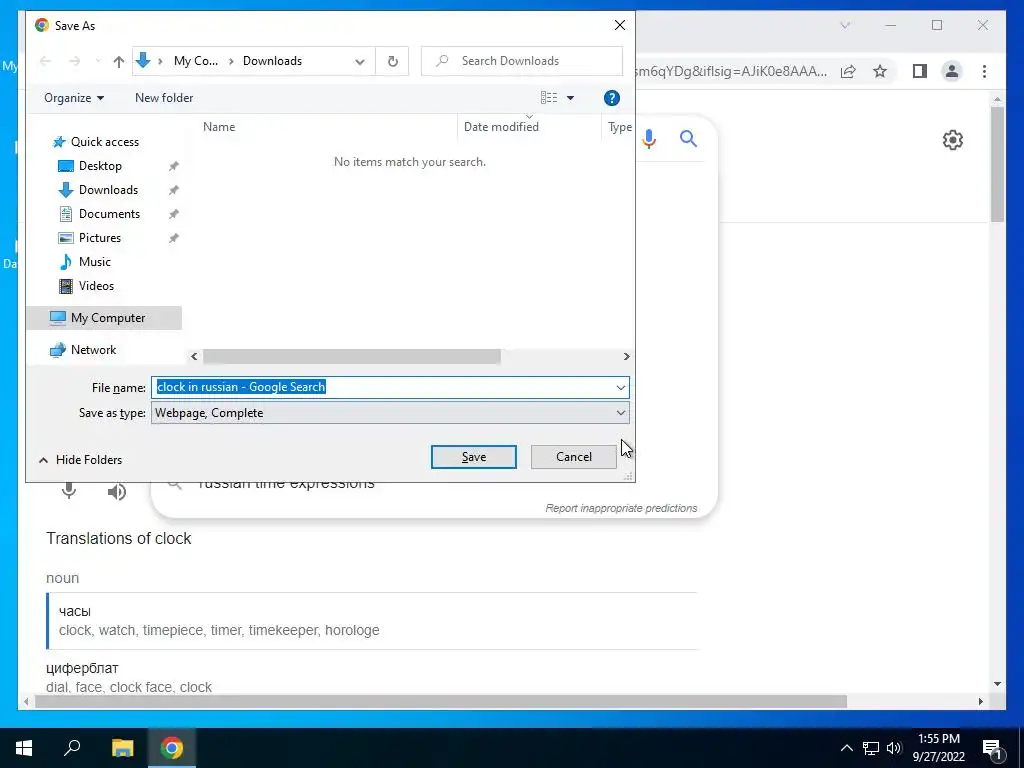
Task: Click Google search magnifier icon
Action: (688, 138)
